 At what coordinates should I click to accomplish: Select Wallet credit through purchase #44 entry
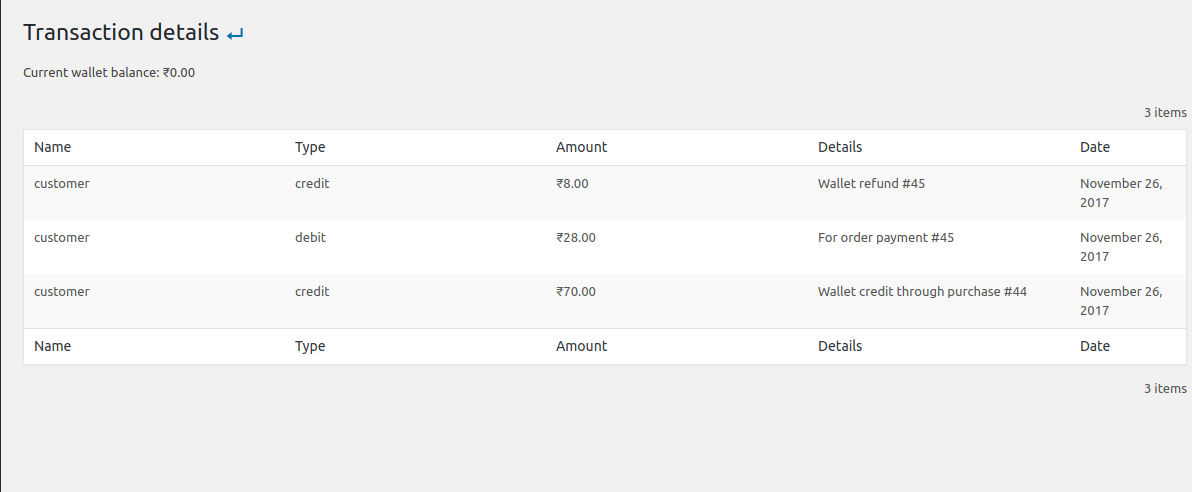coord(922,292)
